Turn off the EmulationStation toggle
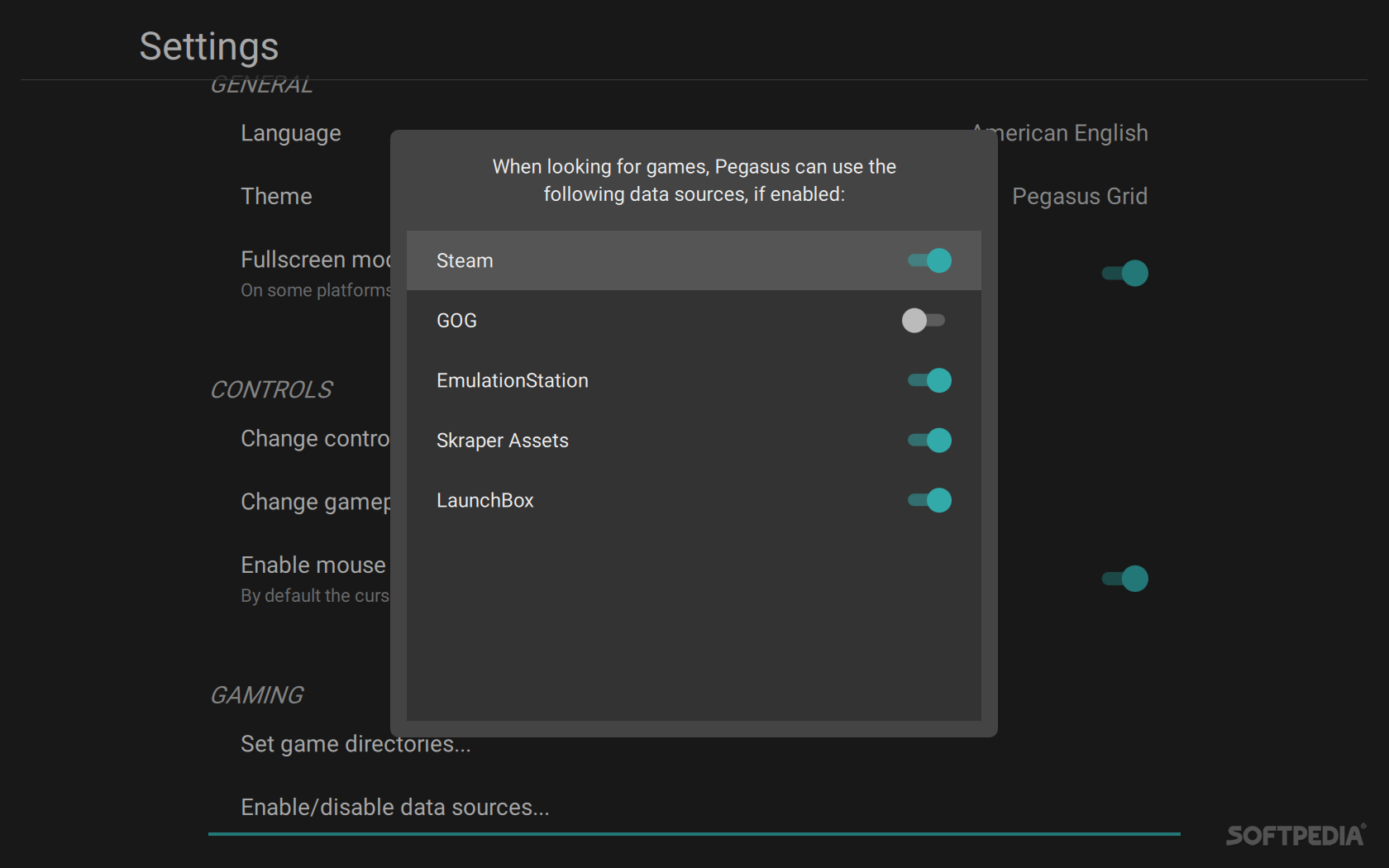1389x868 pixels. click(929, 380)
